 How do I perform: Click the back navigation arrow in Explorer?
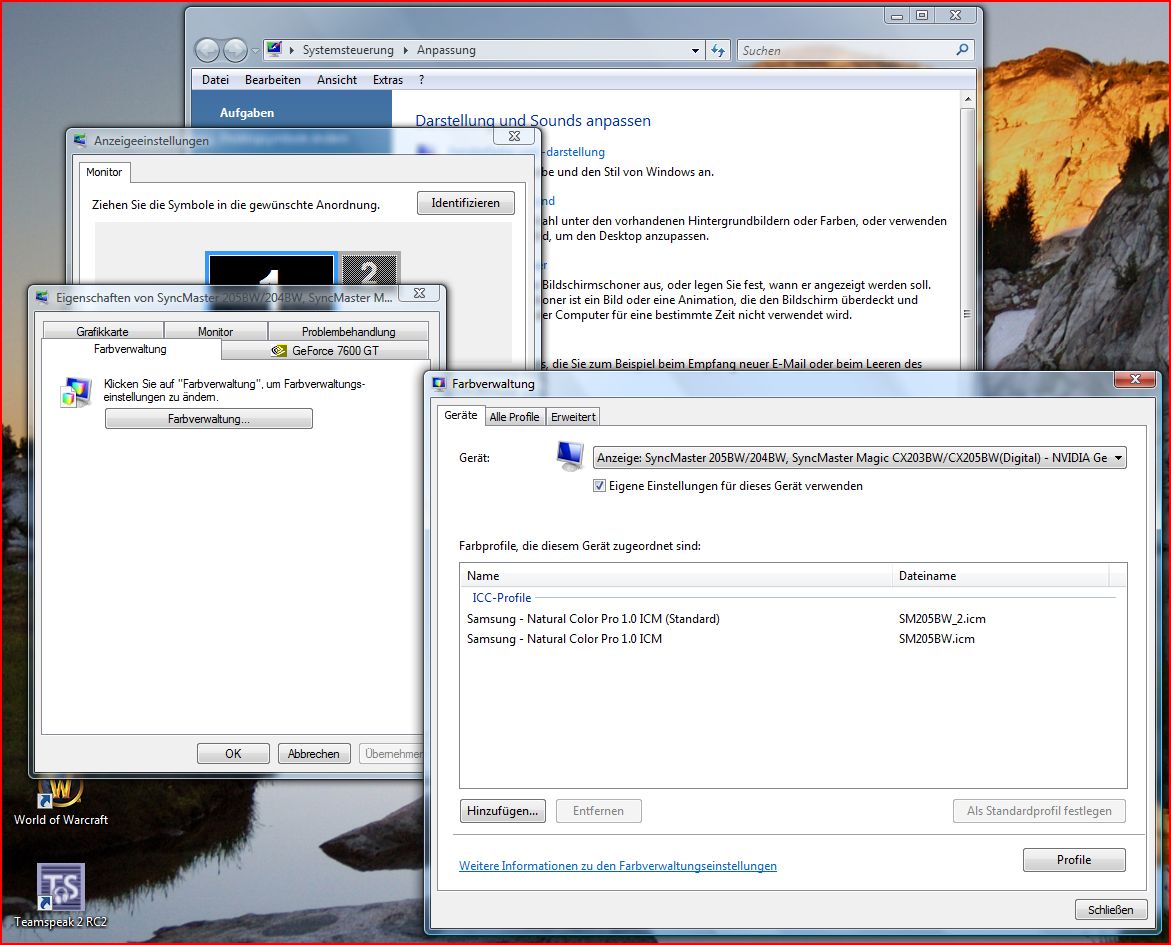click(x=207, y=50)
